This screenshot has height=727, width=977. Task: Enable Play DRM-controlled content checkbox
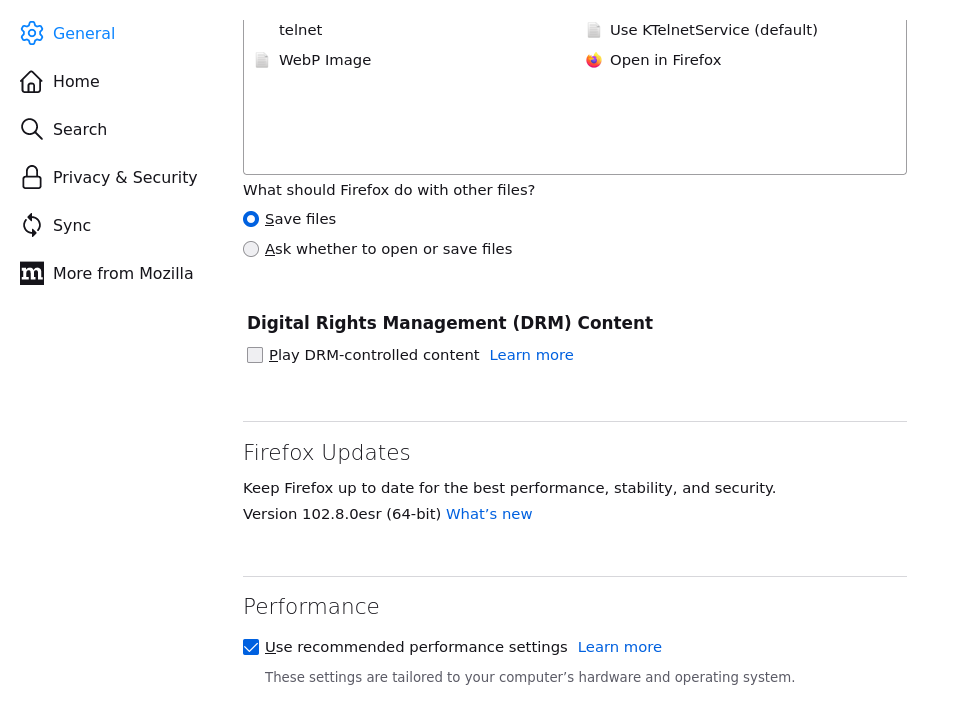point(255,355)
